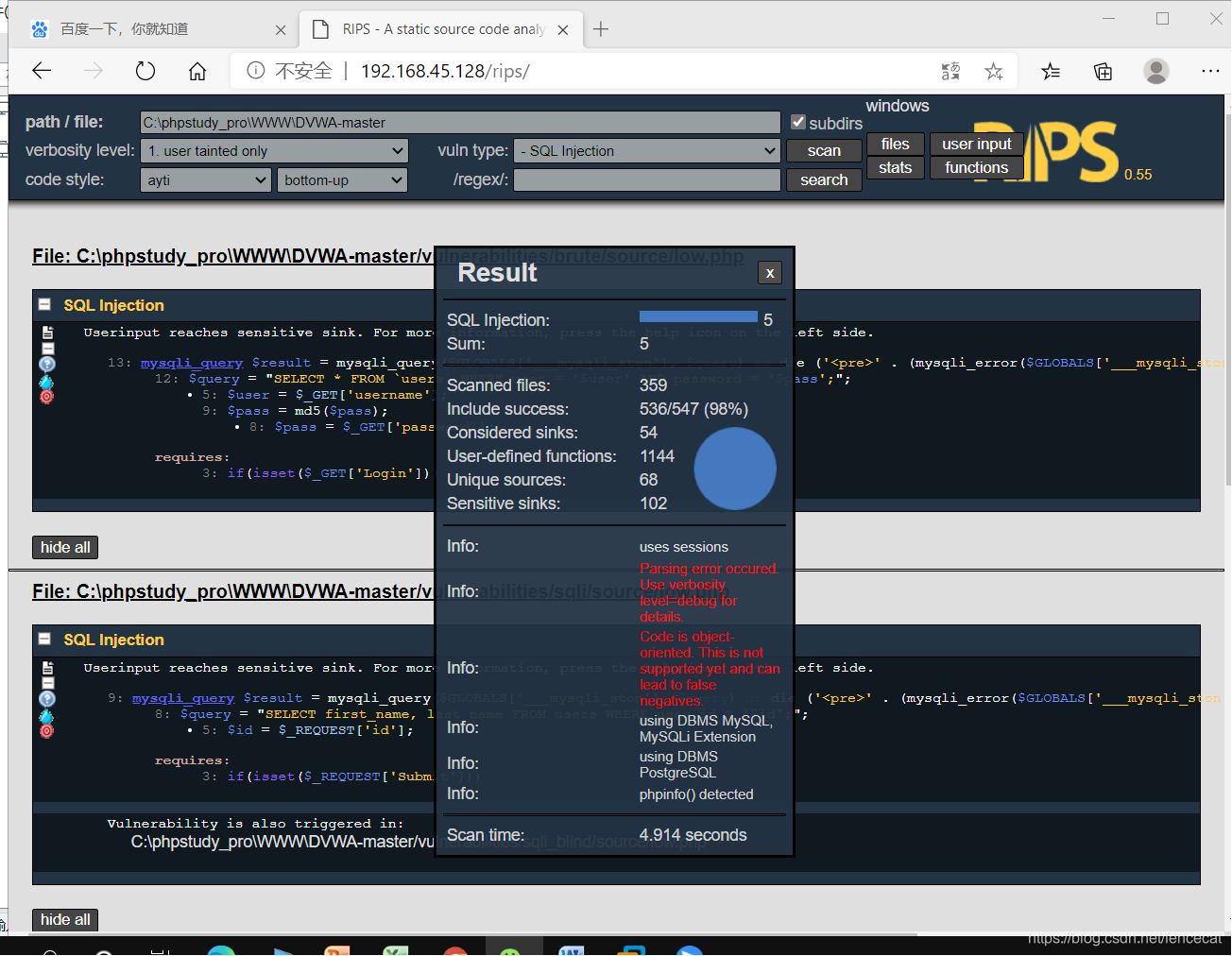1232x956 pixels.
Task: Open code viewer icon in sqli block
Action: click(x=47, y=668)
